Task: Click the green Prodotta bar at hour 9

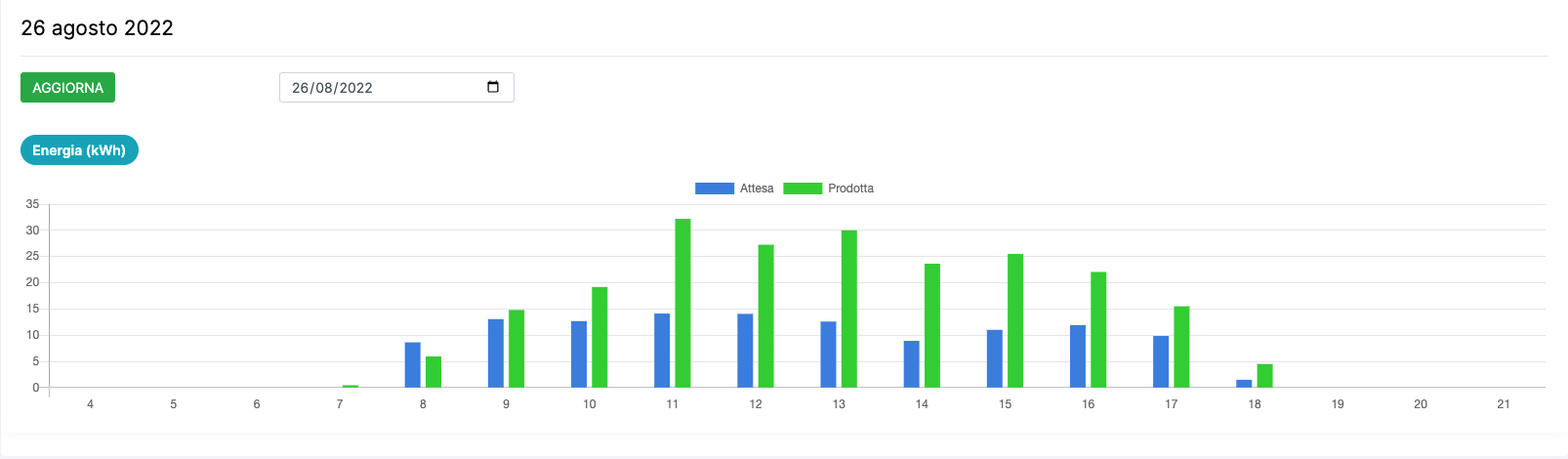Action: (x=516, y=349)
